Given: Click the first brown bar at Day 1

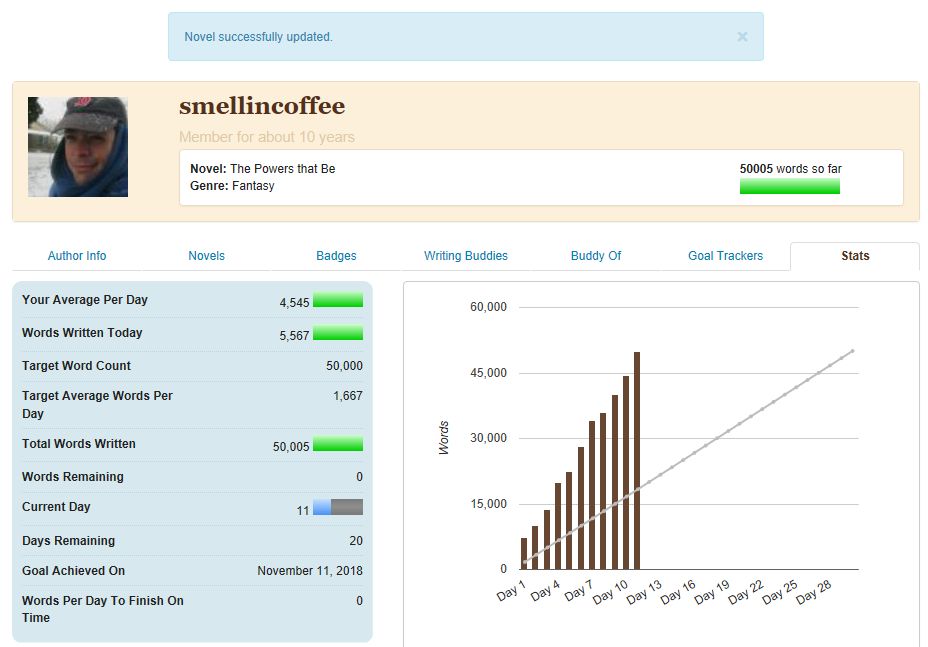Looking at the screenshot, I should click(523, 553).
